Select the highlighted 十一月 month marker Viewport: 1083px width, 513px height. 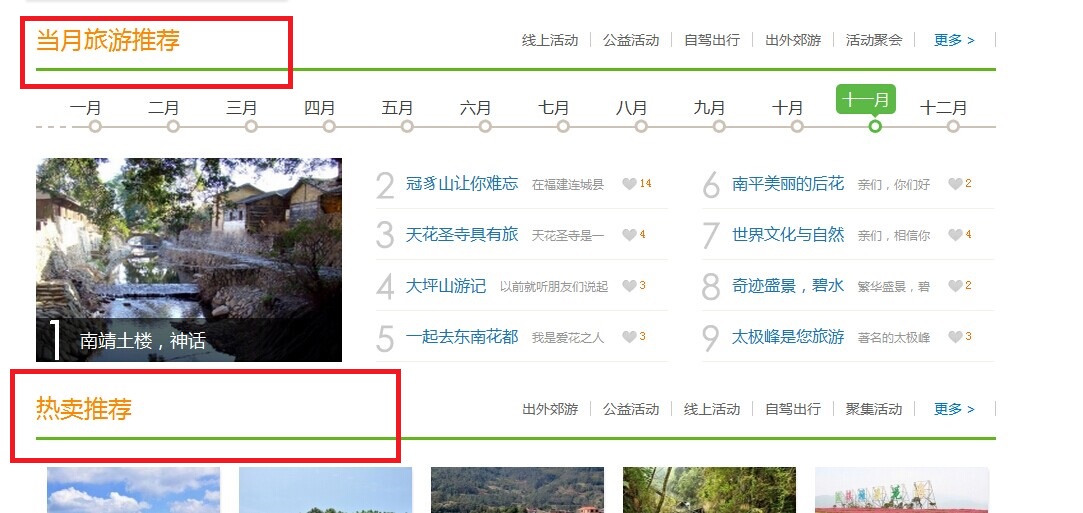point(865,99)
